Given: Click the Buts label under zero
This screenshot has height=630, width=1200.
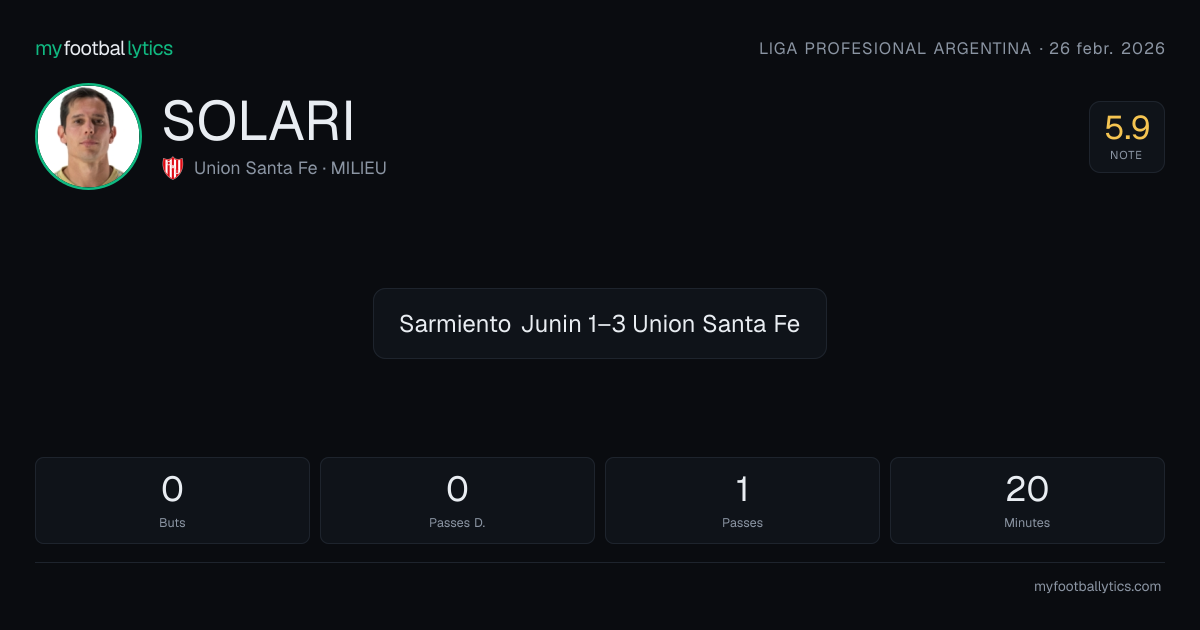Looking at the screenshot, I should coord(172,523).
